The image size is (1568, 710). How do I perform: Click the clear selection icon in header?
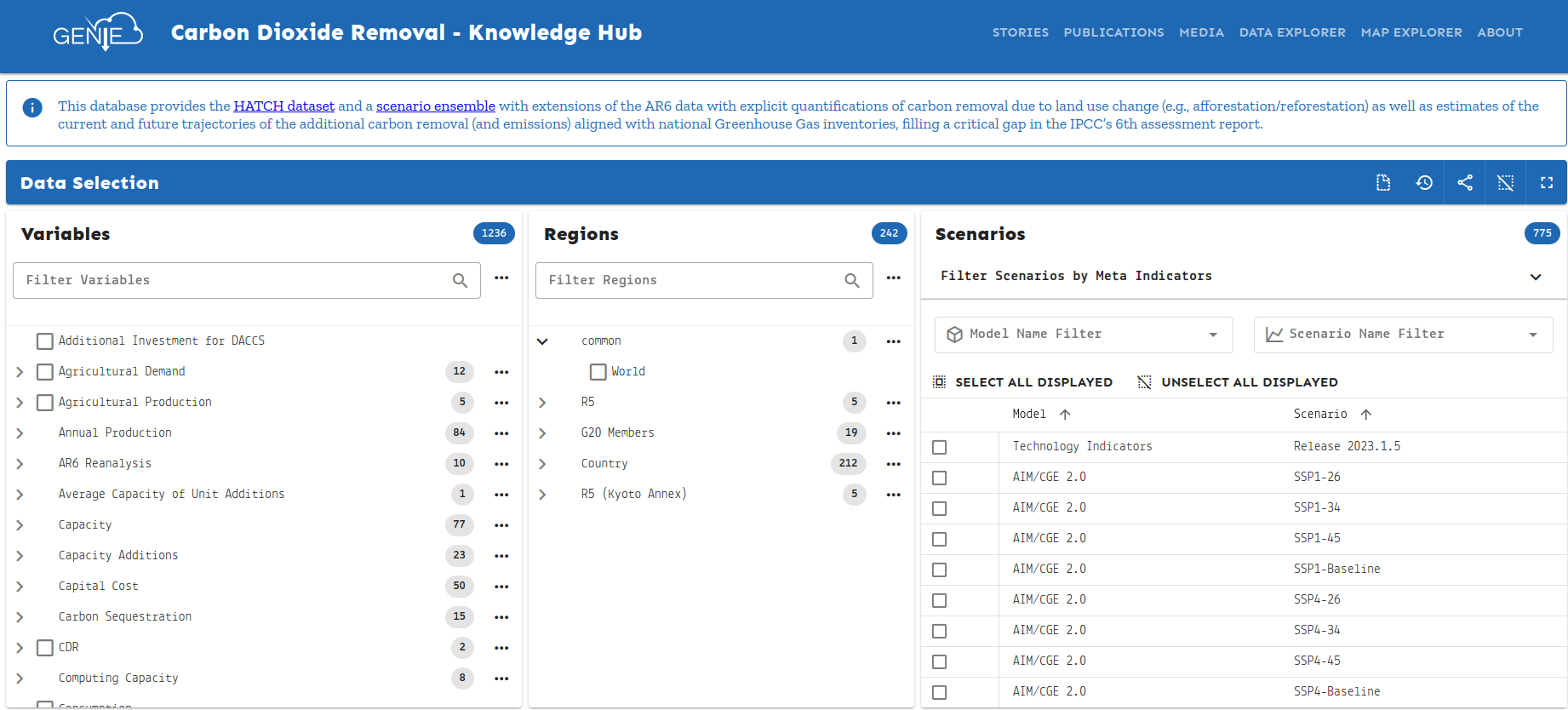pyautogui.click(x=1506, y=183)
